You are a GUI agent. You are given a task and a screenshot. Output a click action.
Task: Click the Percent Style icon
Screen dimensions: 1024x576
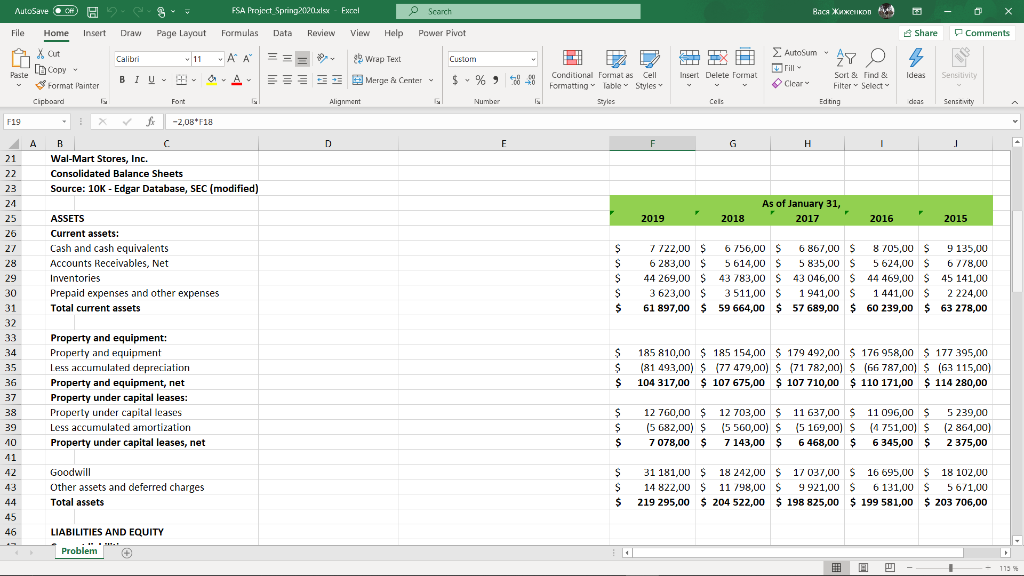coord(480,80)
